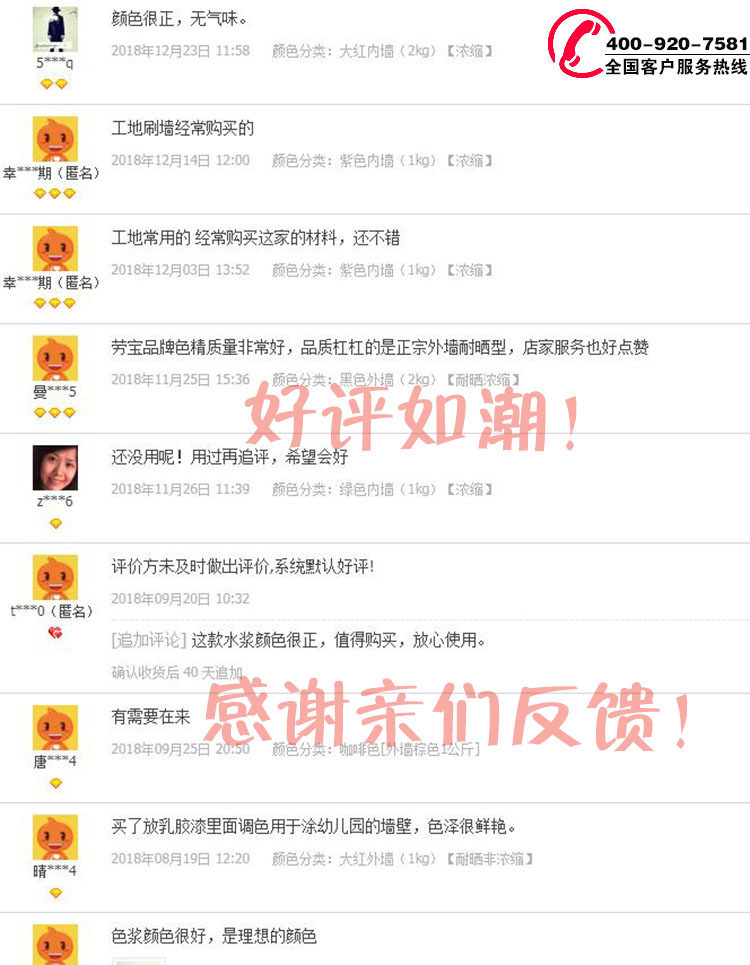Click username z***6 below photo
The image size is (750, 965).
pos(55,502)
